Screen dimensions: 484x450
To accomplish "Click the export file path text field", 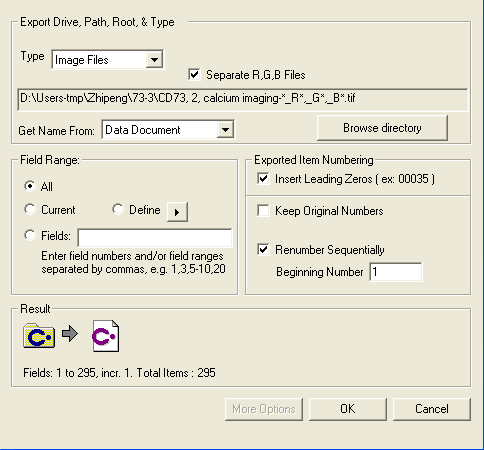I will tap(243, 99).
